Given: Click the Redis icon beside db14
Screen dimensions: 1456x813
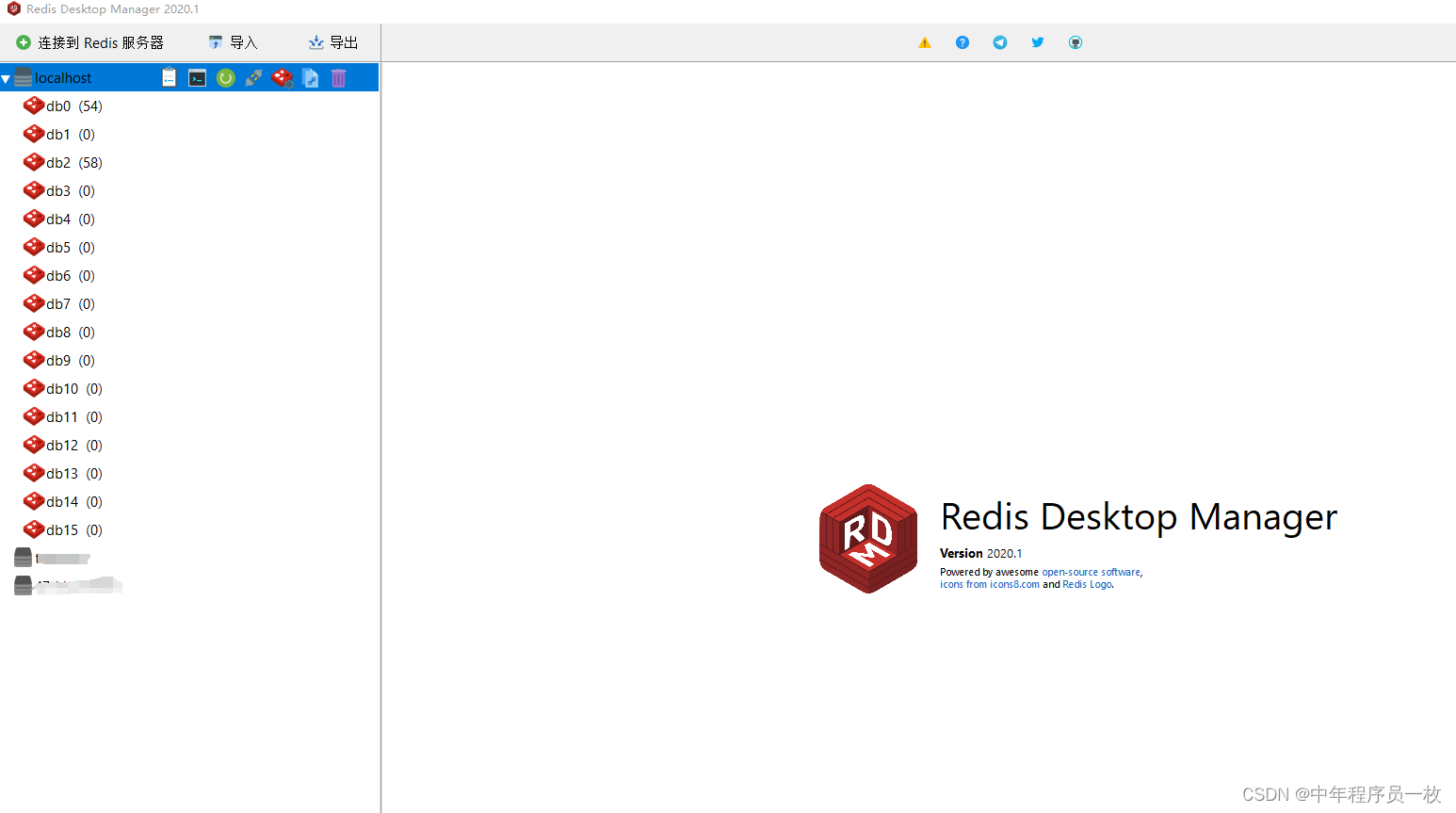Looking at the screenshot, I should click(34, 501).
